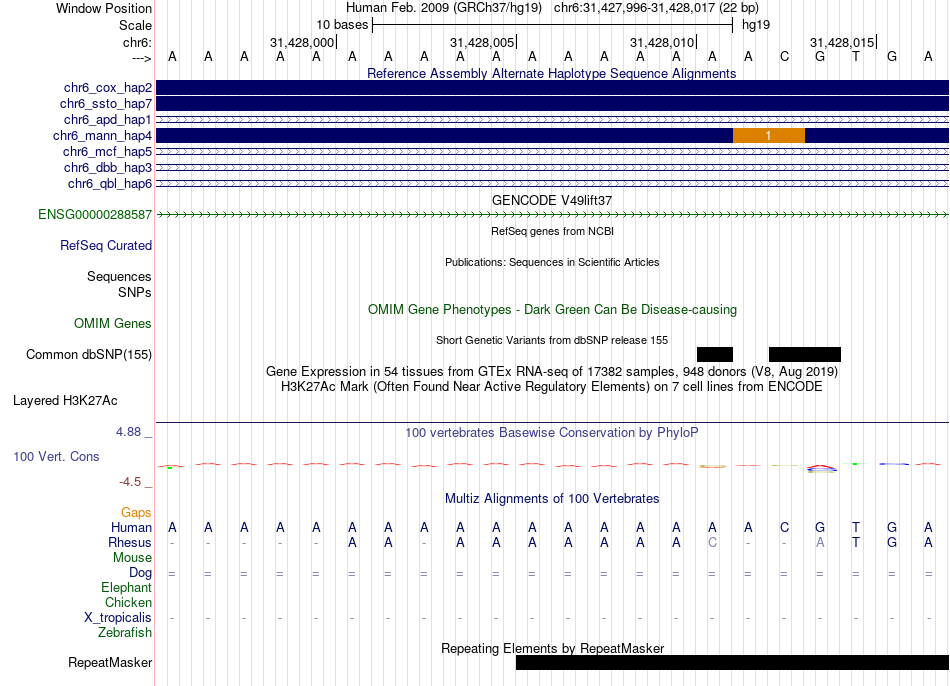Click the RefSeq Curated track label
The width and height of the screenshot is (950, 686).
[x=106, y=245]
